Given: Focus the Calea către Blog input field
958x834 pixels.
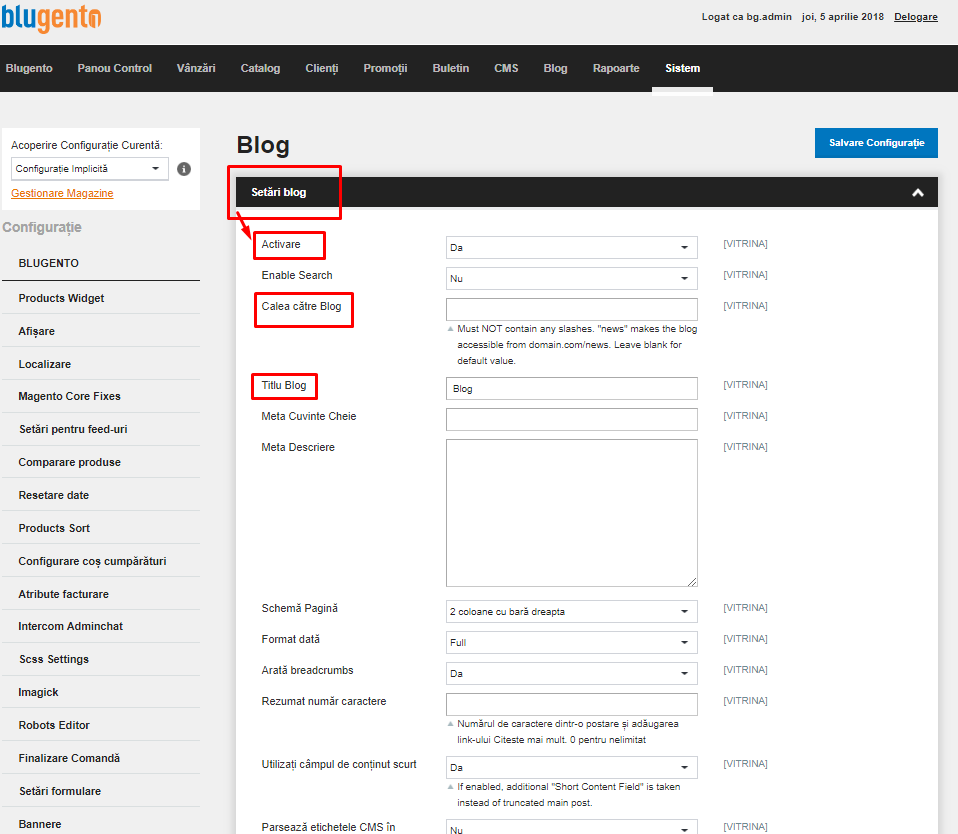Looking at the screenshot, I should (571, 309).
